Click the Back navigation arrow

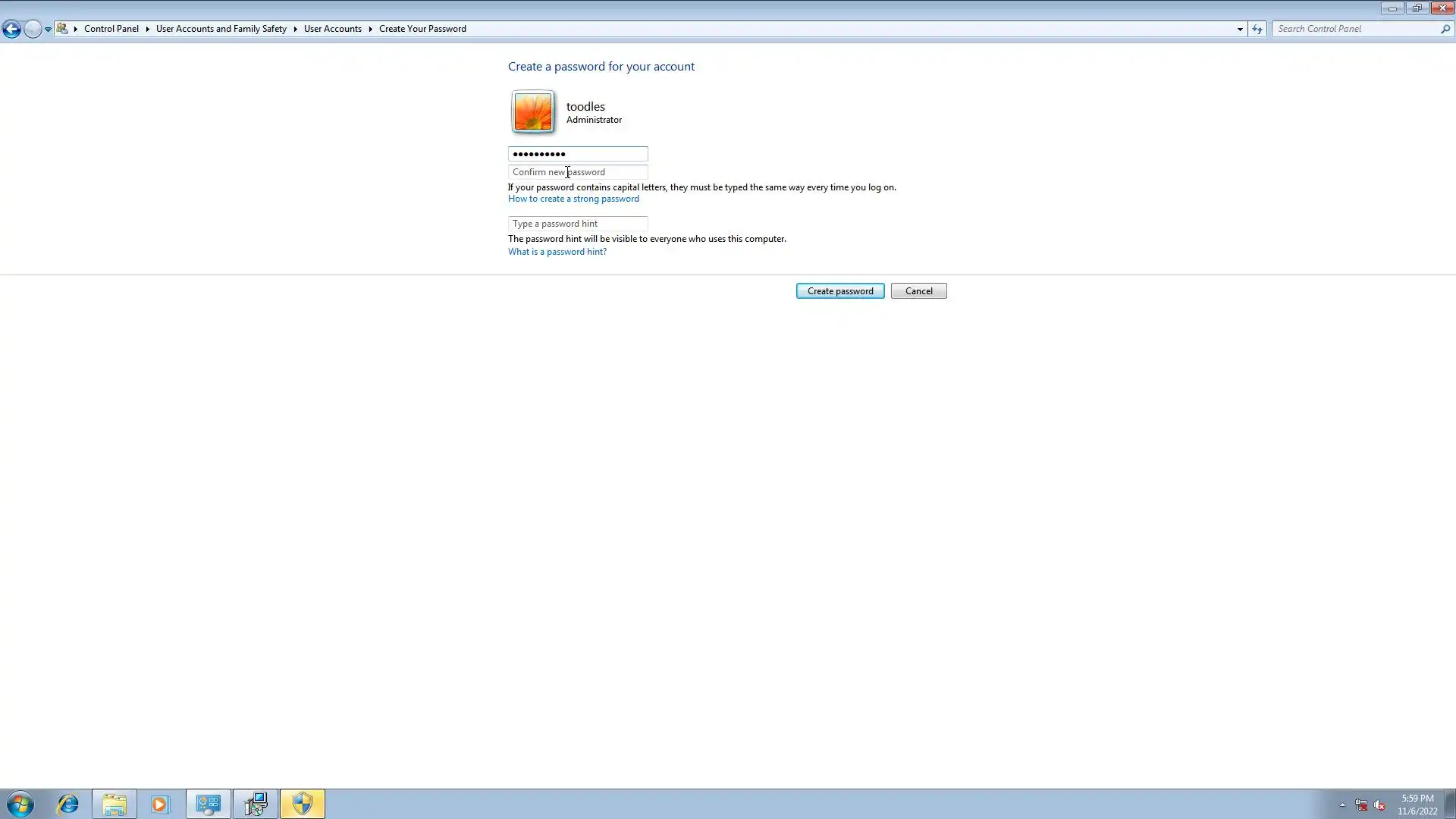click(x=11, y=29)
